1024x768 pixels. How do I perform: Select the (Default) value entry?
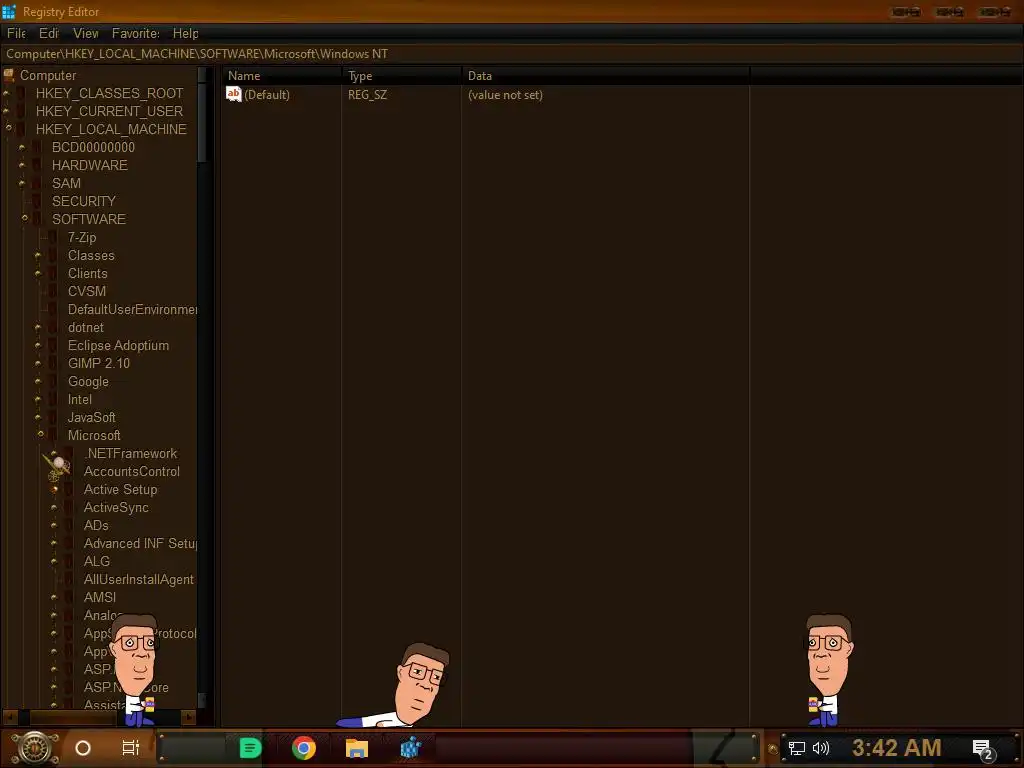pyautogui.click(x=266, y=95)
